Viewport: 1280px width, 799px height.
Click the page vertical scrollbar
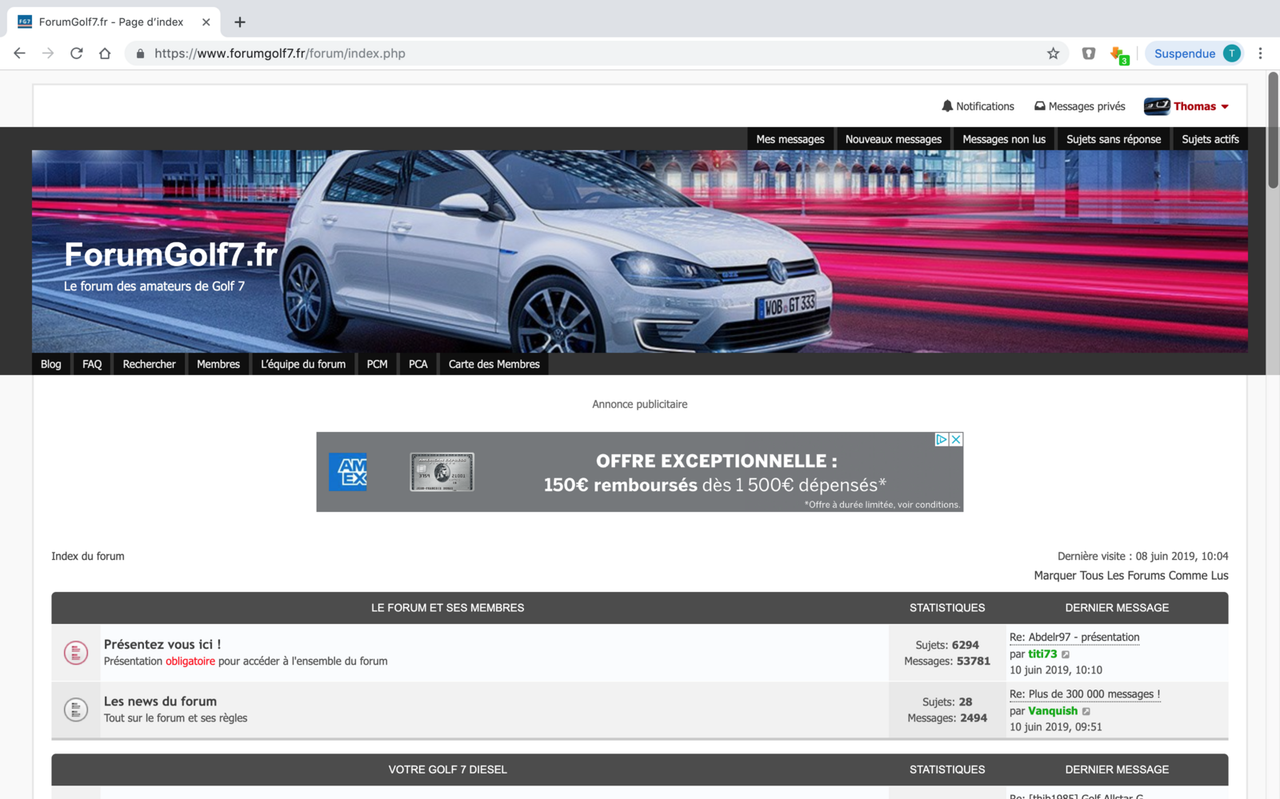point(1273,130)
